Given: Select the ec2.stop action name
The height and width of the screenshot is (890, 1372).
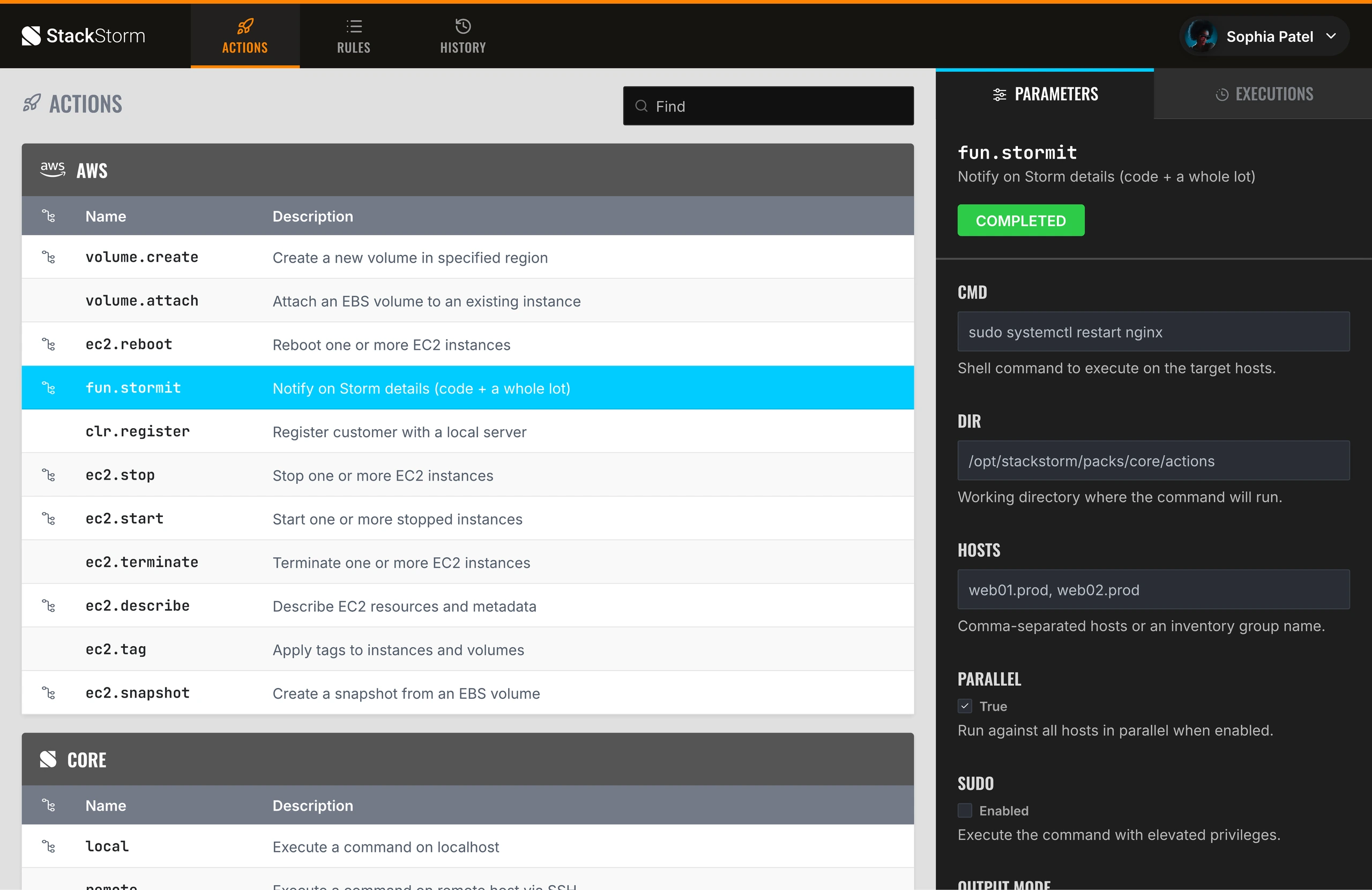Looking at the screenshot, I should [120, 475].
